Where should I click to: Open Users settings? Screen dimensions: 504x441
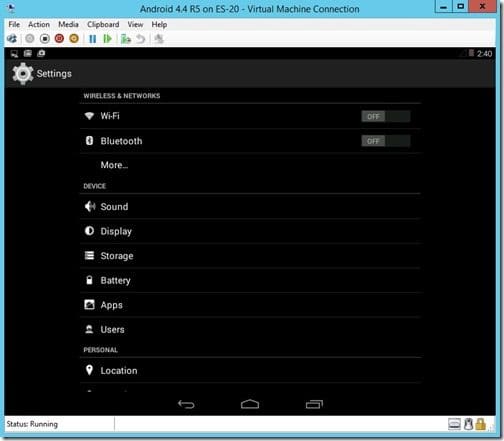point(250,329)
